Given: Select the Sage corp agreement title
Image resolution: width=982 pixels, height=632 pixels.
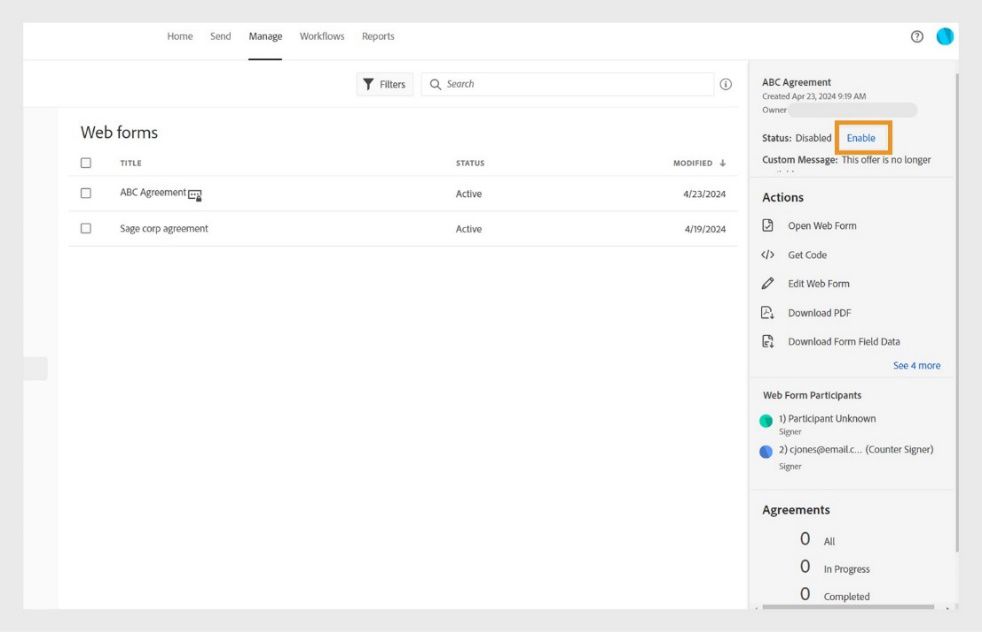Looking at the screenshot, I should 164,229.
